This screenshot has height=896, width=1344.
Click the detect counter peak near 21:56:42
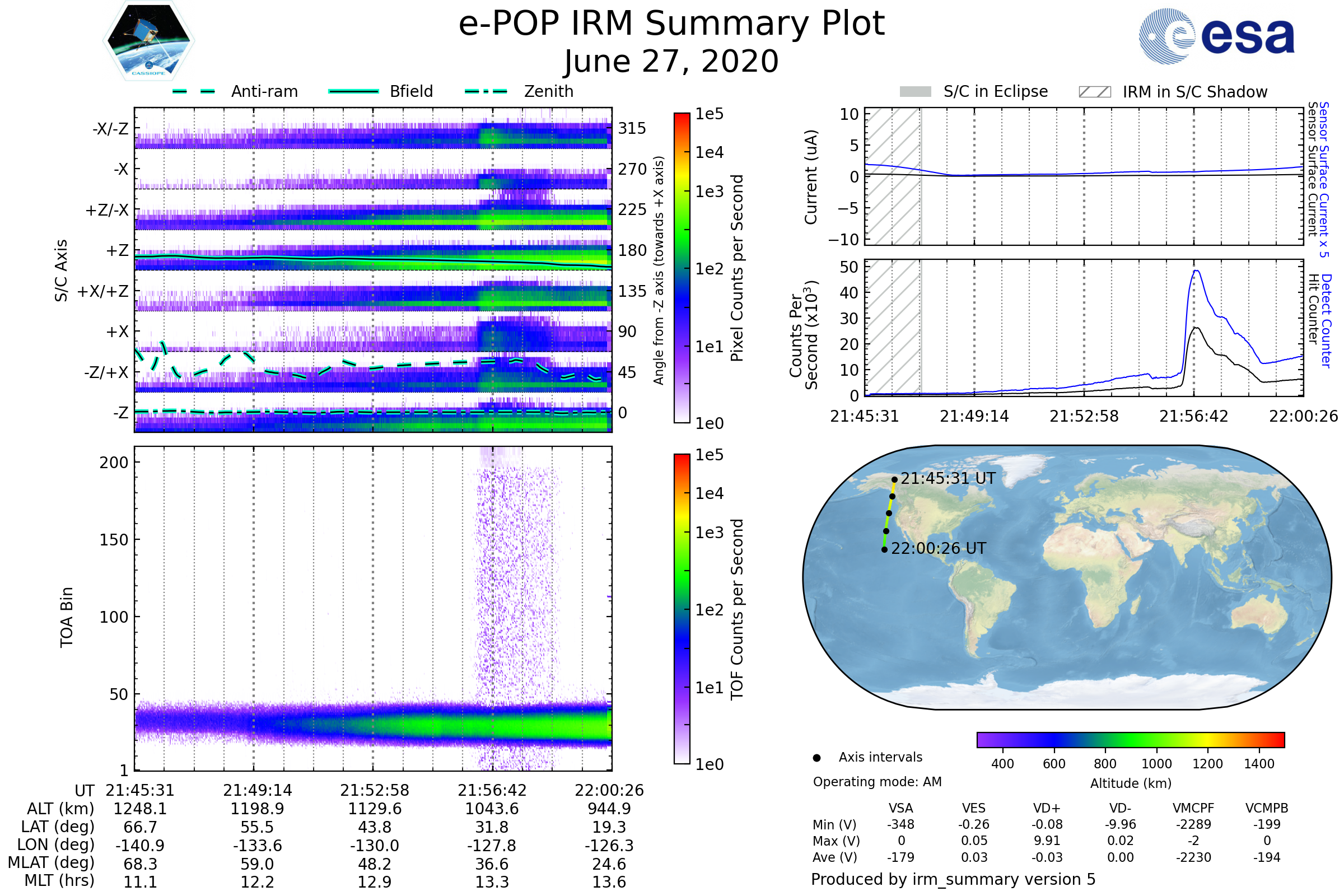(1196, 272)
